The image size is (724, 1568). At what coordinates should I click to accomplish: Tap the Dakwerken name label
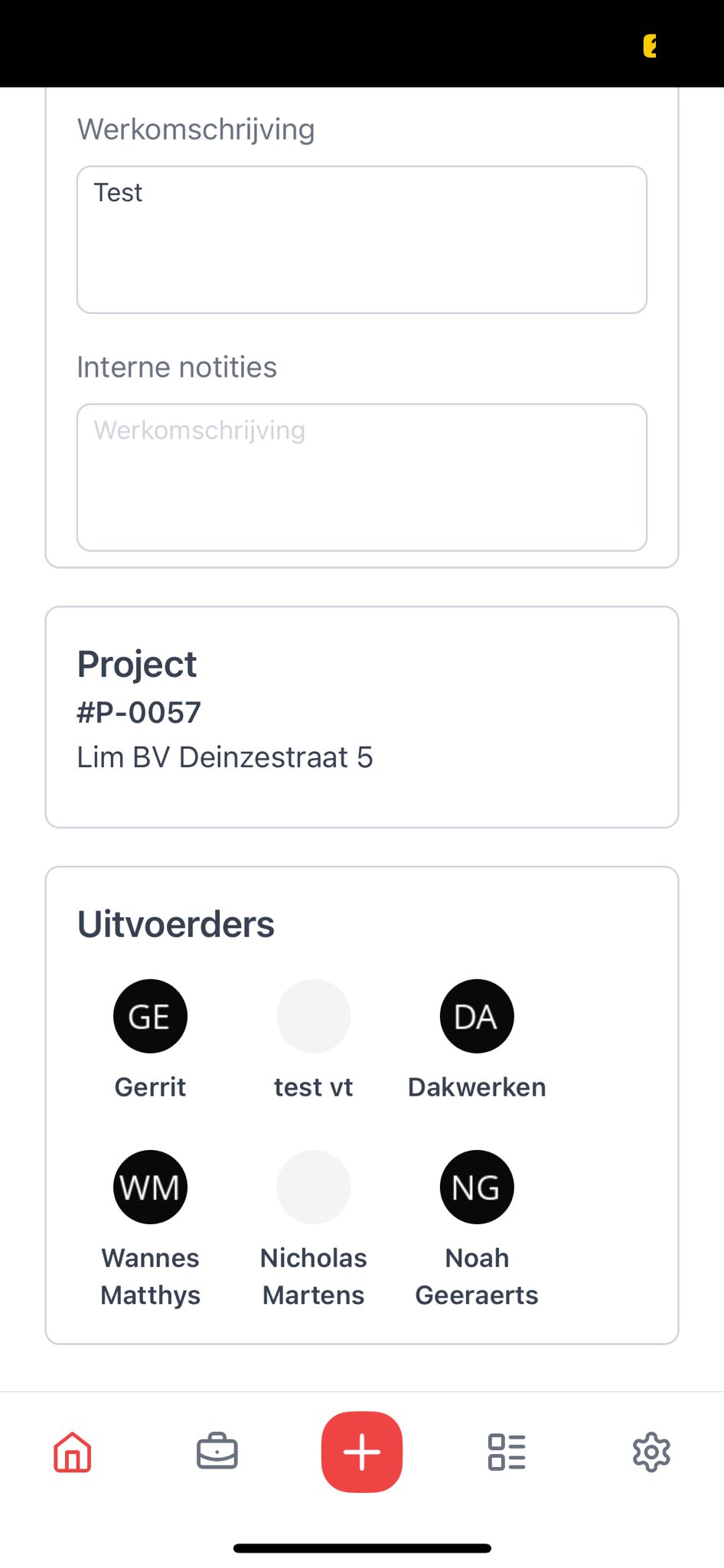[x=477, y=1087]
